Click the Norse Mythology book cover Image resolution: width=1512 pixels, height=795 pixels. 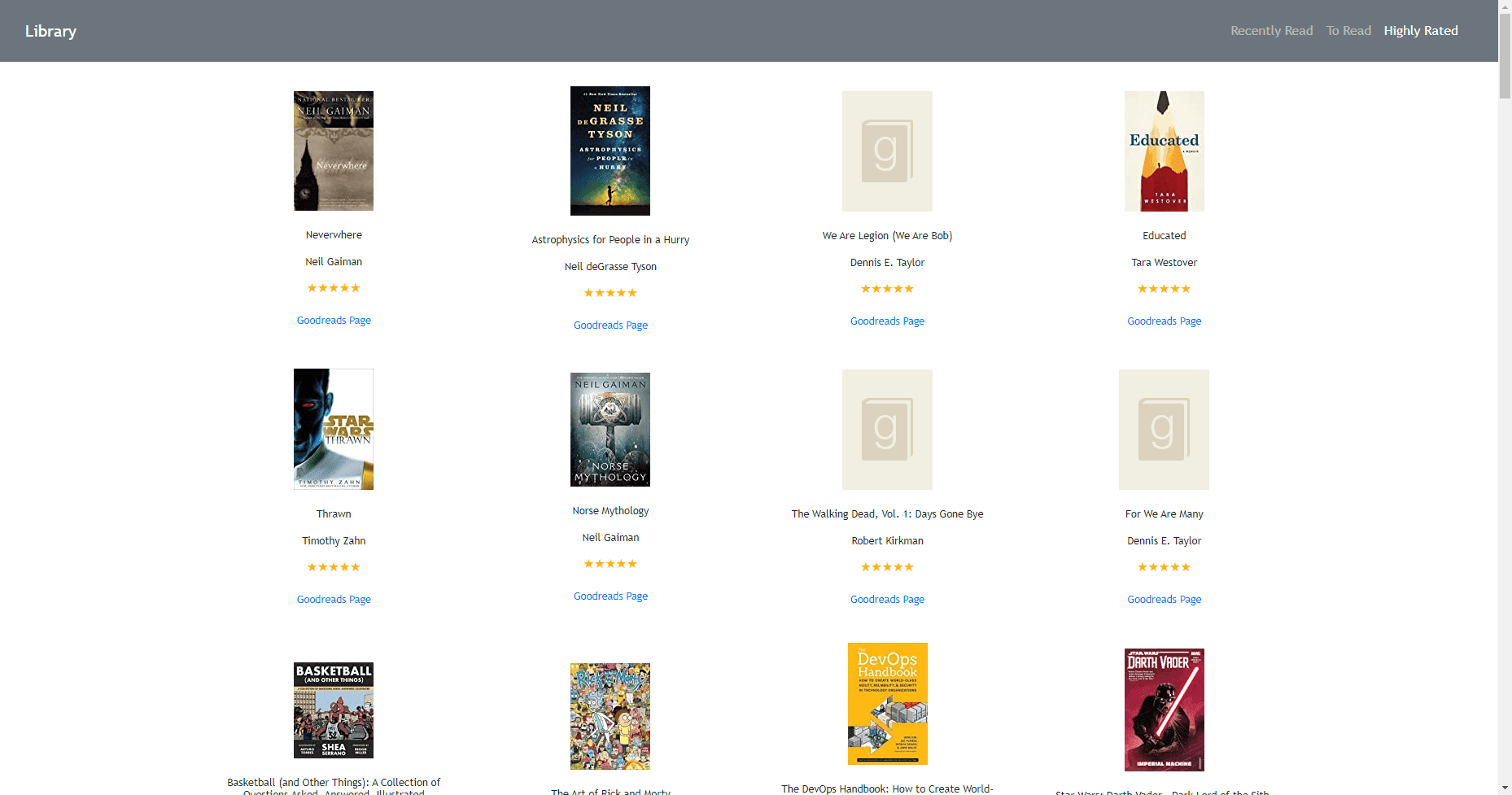coord(610,430)
